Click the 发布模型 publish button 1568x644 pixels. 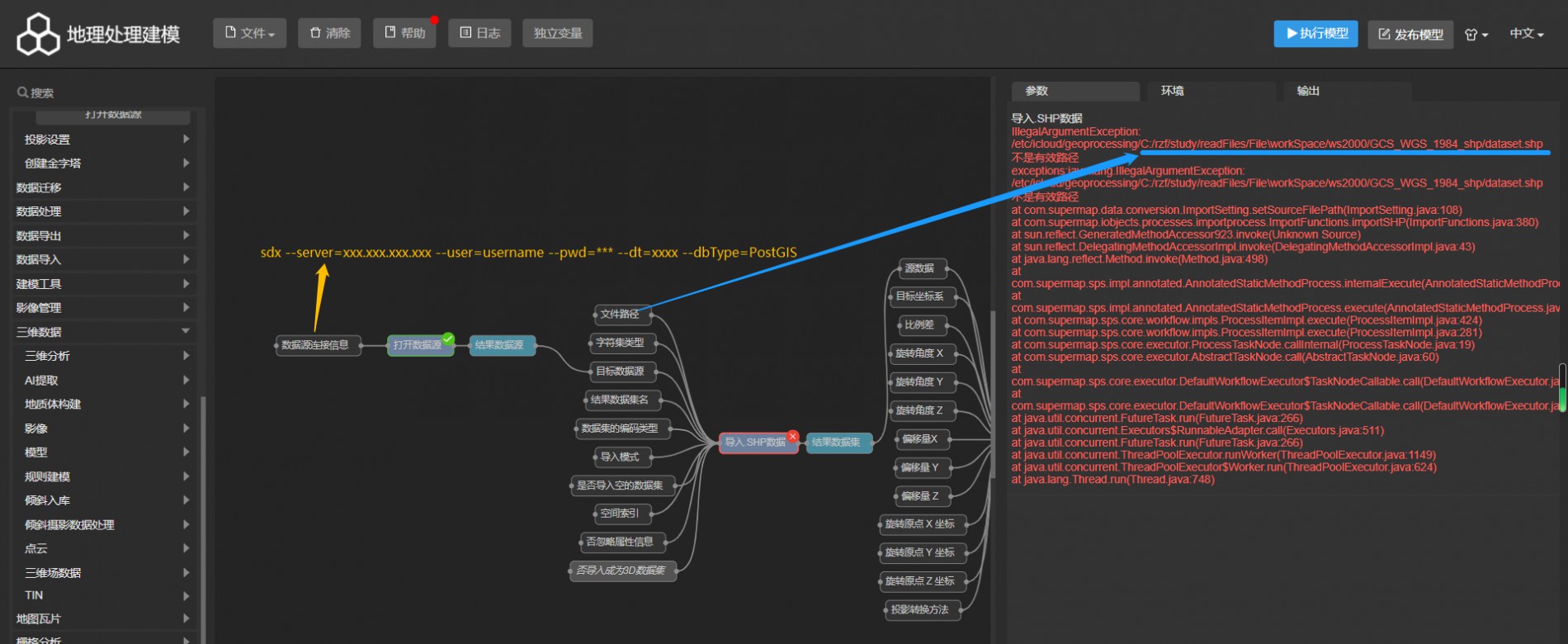(x=1410, y=35)
